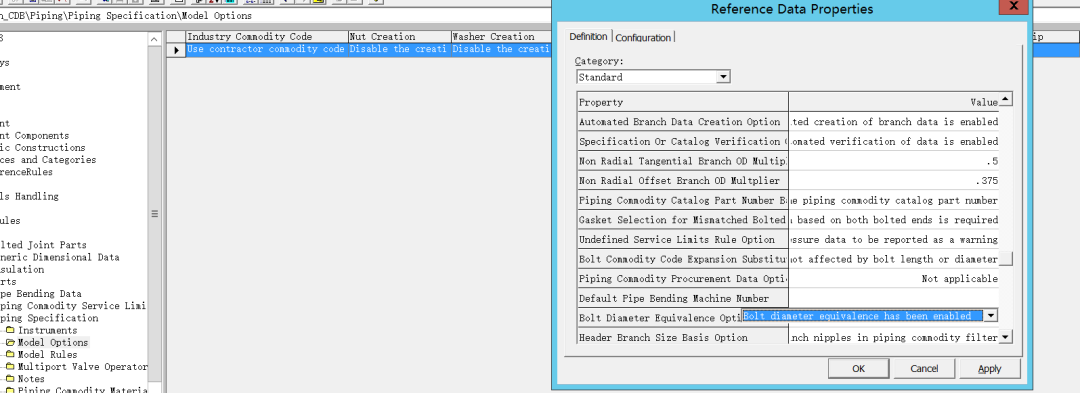1080x393 pixels.
Task: Select the Piping Specification tree node
Action: 48,318
